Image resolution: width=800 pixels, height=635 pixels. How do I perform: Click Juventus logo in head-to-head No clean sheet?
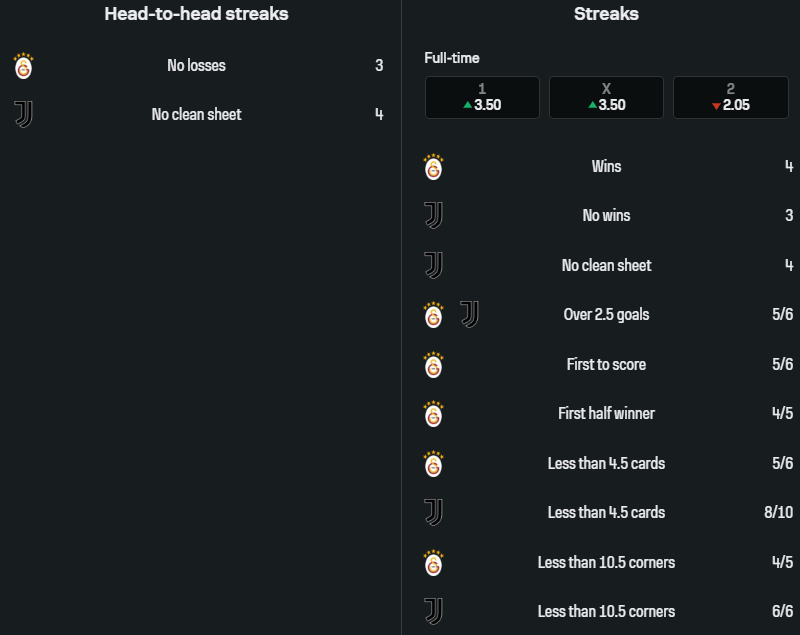pyautogui.click(x=23, y=114)
